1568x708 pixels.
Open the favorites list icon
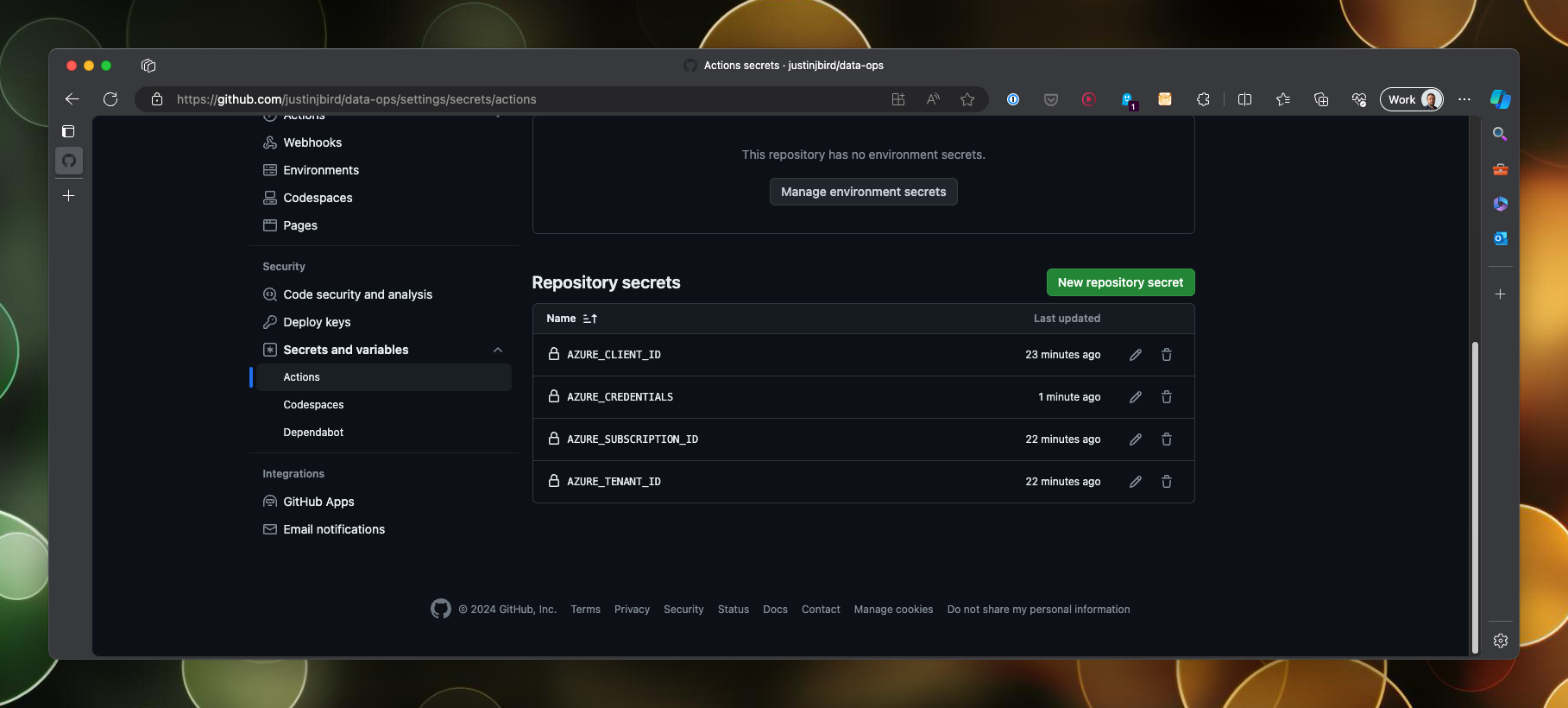[1283, 99]
